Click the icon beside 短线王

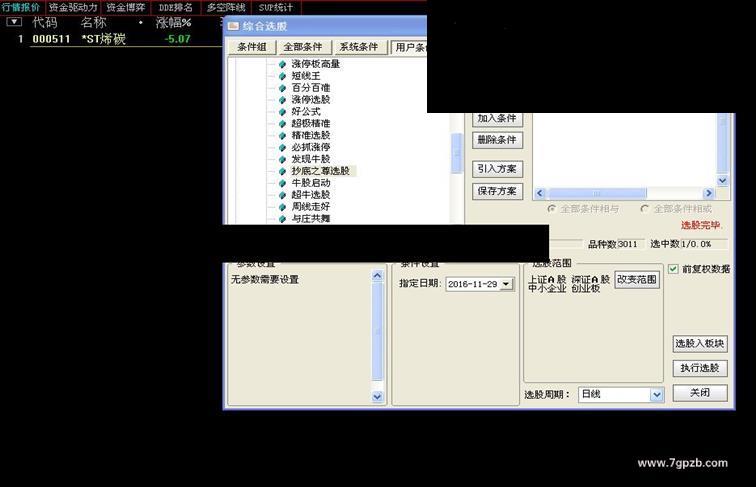(283, 76)
